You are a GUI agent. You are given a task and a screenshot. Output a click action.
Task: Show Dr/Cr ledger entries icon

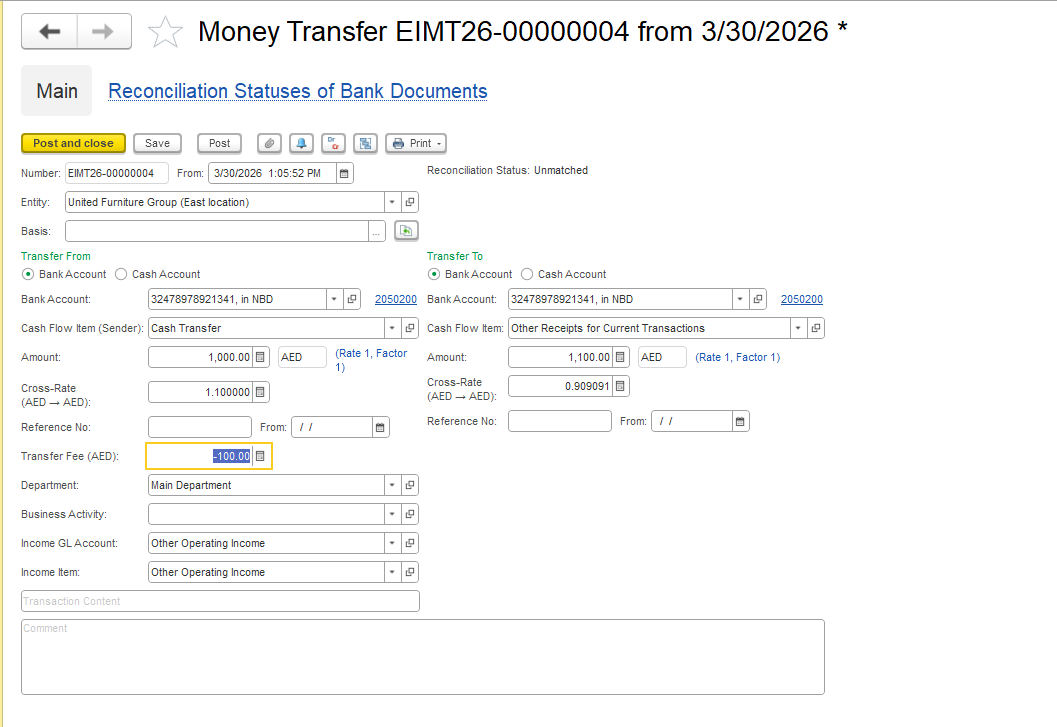click(x=333, y=143)
